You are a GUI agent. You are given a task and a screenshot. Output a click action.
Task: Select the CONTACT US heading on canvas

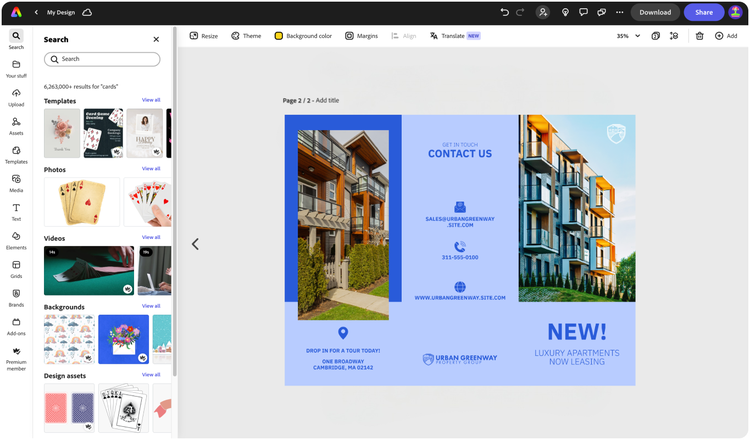(460, 154)
